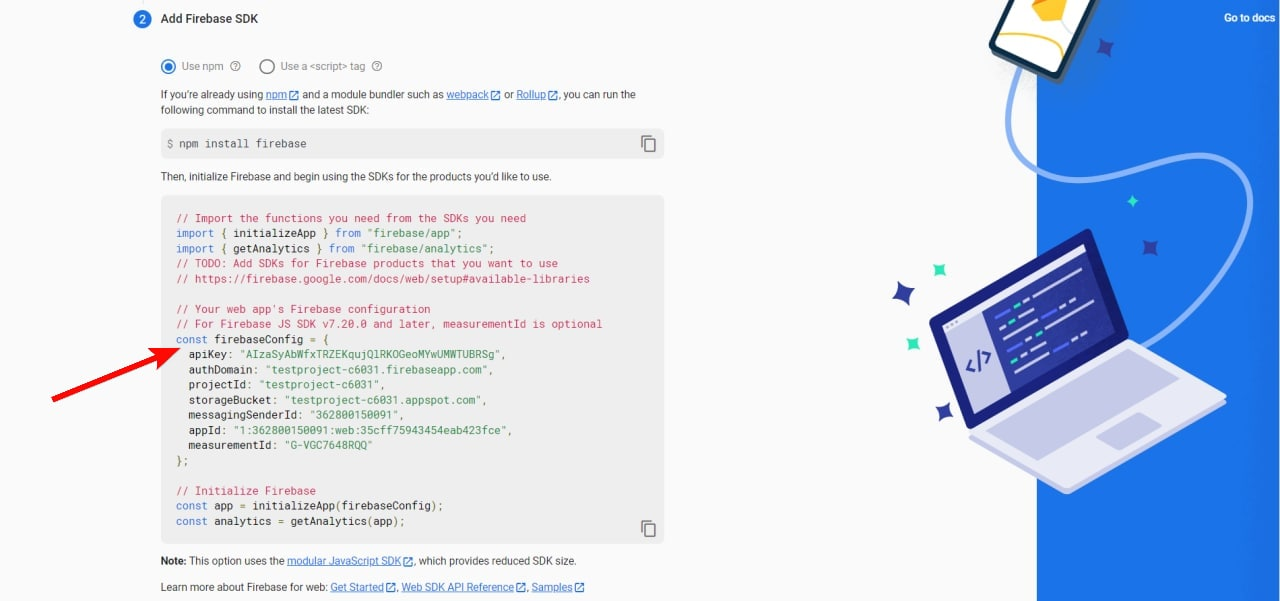
Task: Open the npm link
Action: coord(276,95)
